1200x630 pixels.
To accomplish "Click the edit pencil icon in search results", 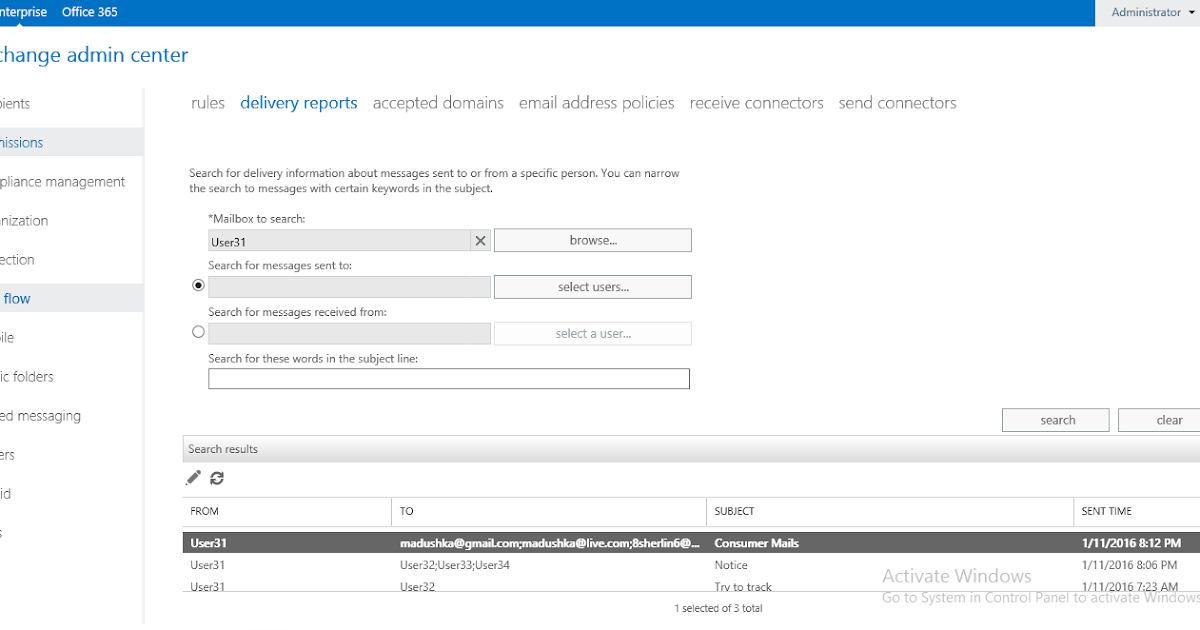I will [x=193, y=478].
